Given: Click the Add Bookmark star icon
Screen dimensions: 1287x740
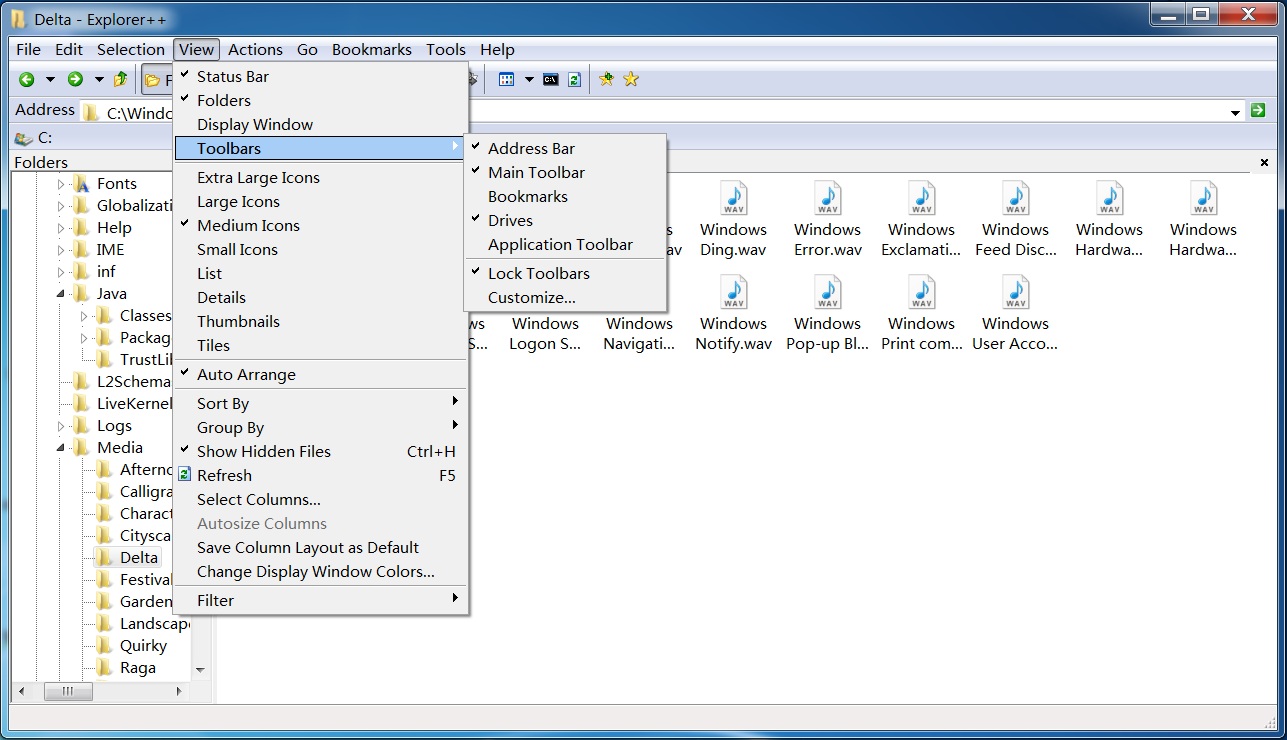Looking at the screenshot, I should pyautogui.click(x=607, y=80).
